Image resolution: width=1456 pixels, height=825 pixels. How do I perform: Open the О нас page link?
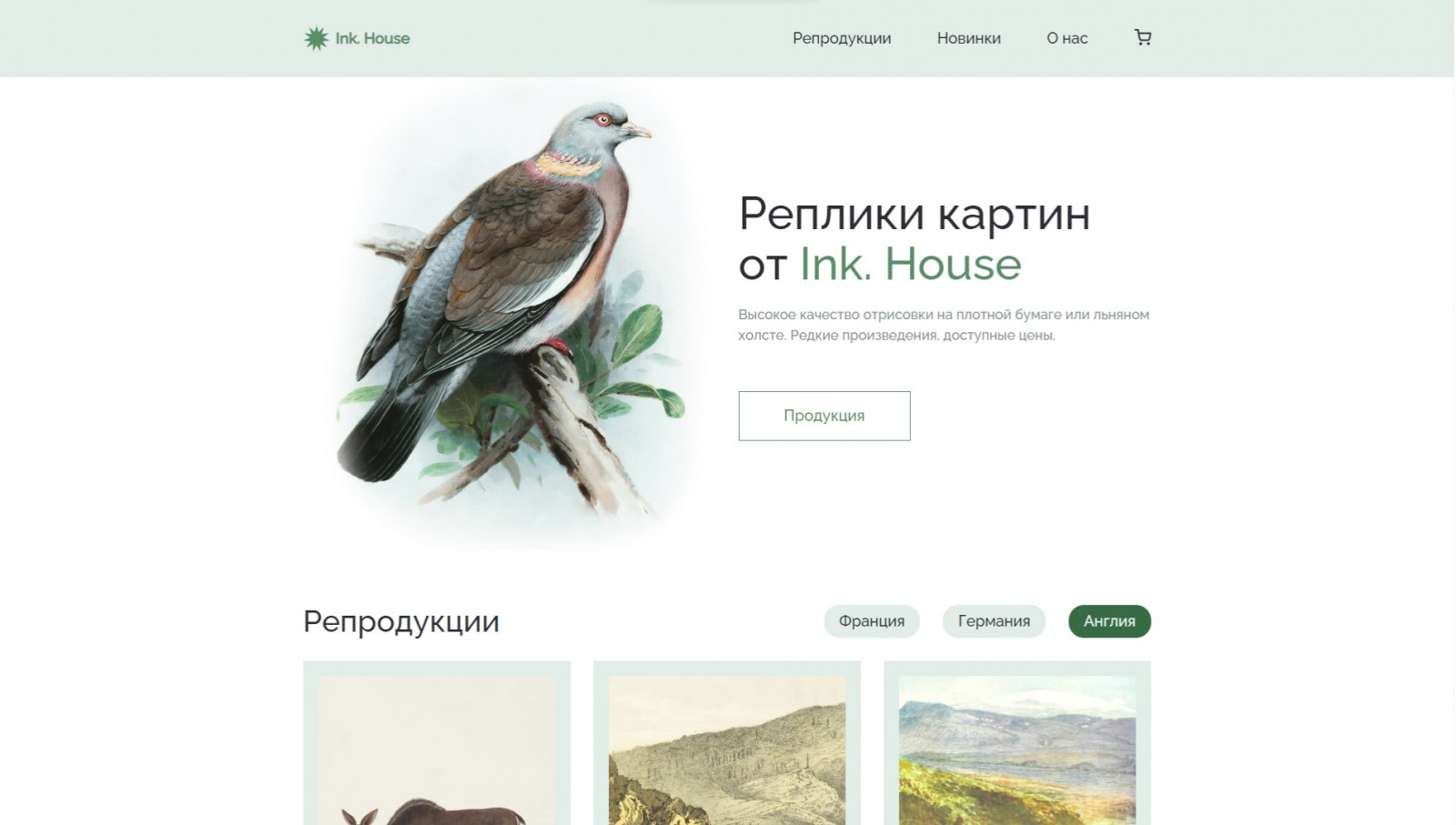[x=1067, y=38]
